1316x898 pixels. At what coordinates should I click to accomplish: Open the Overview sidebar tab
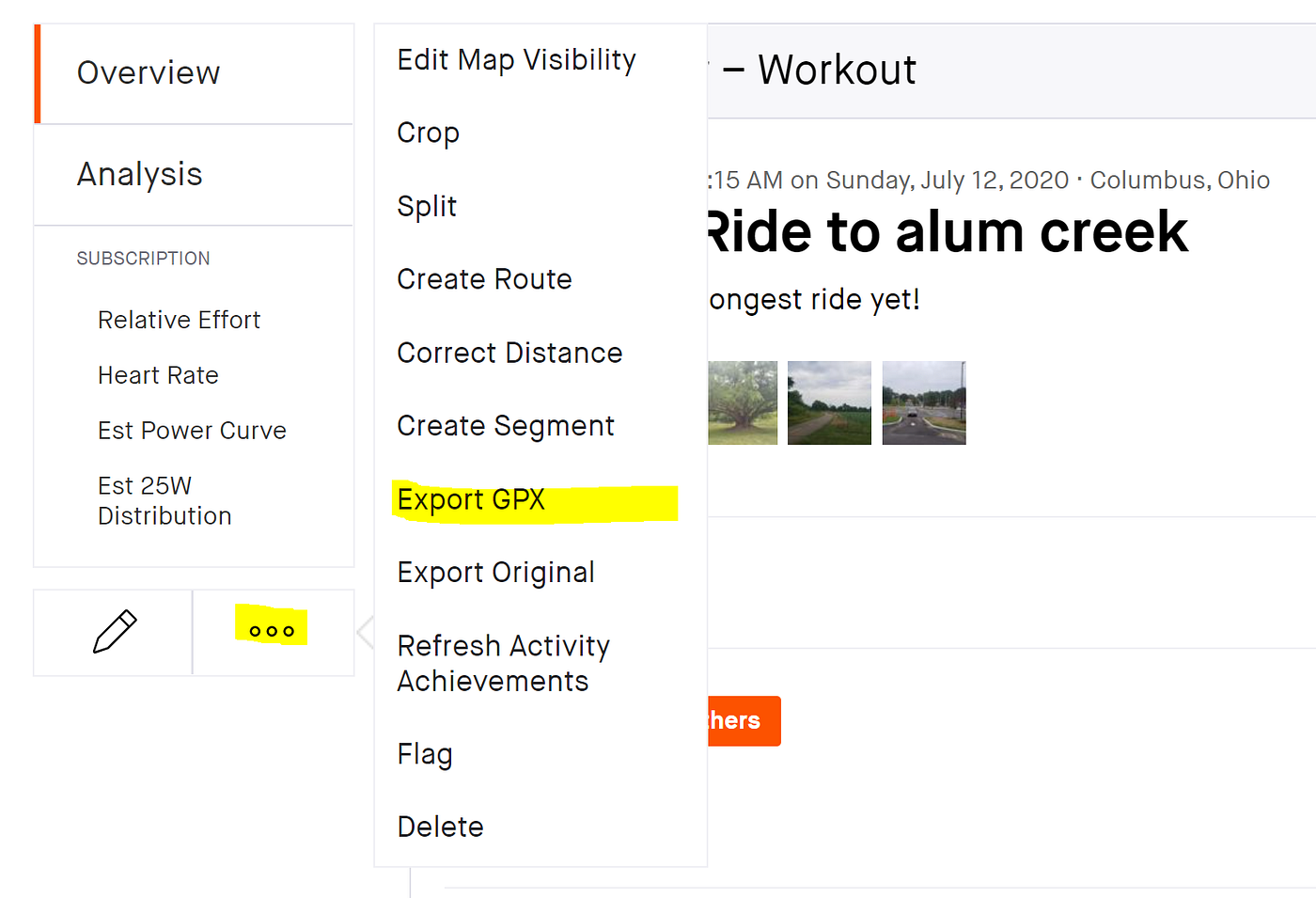(149, 73)
